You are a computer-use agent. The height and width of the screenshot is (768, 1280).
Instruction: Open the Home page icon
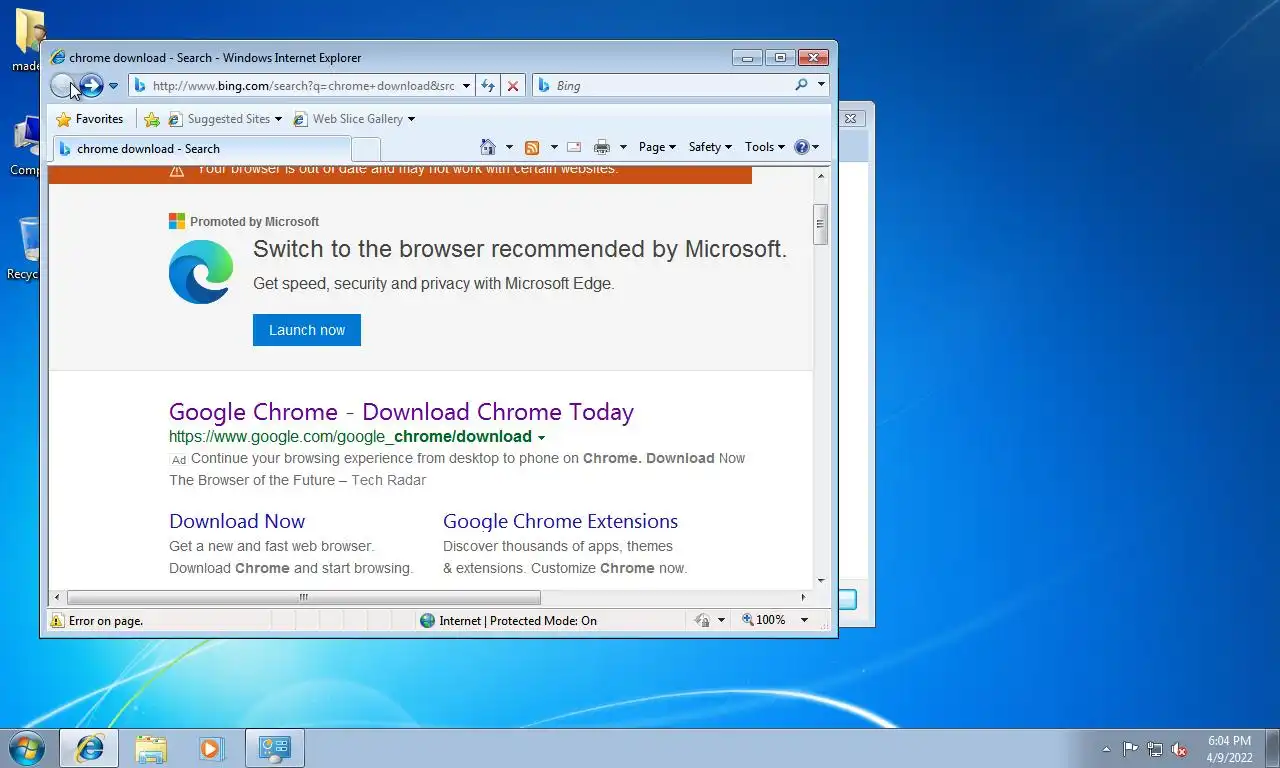488,147
